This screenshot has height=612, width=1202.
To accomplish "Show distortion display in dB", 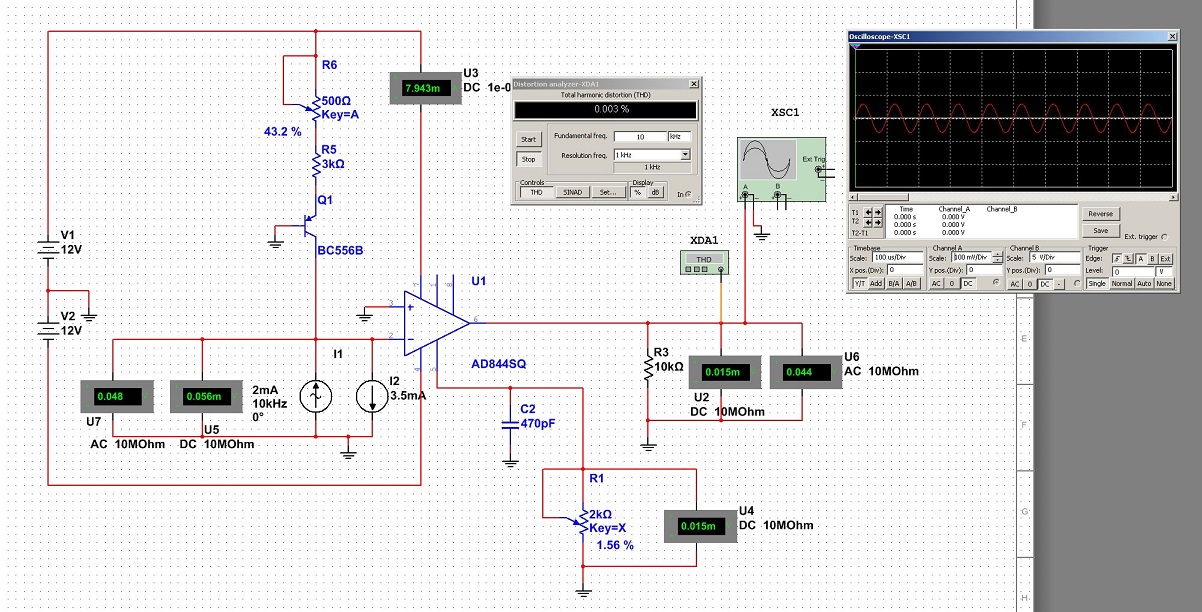I will [655, 192].
